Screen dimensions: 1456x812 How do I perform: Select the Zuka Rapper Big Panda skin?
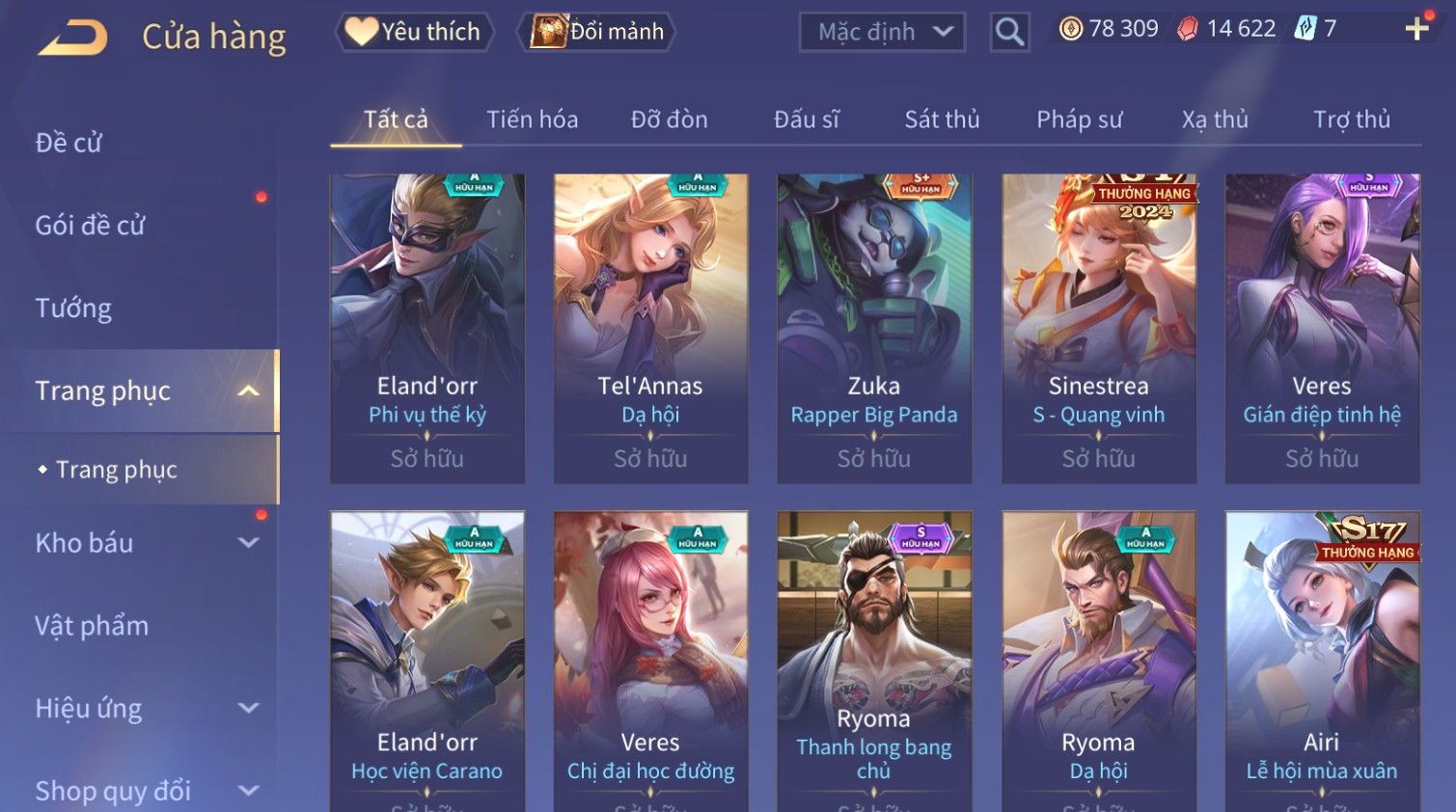pos(874,328)
